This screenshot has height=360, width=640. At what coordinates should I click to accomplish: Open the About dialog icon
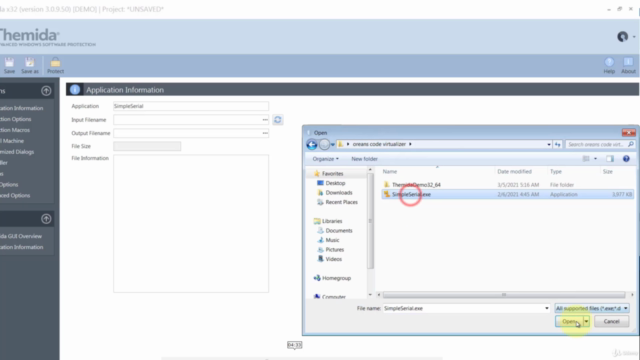[628, 65]
